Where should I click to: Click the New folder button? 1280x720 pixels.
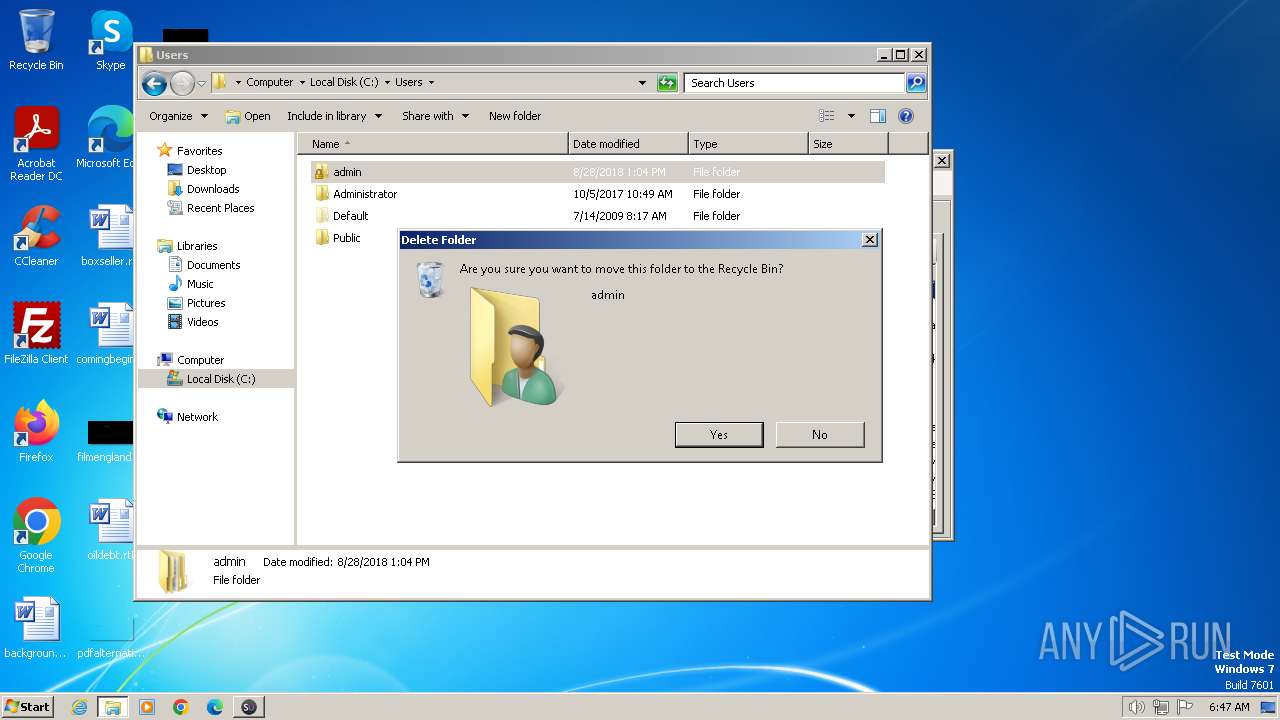pyautogui.click(x=515, y=116)
